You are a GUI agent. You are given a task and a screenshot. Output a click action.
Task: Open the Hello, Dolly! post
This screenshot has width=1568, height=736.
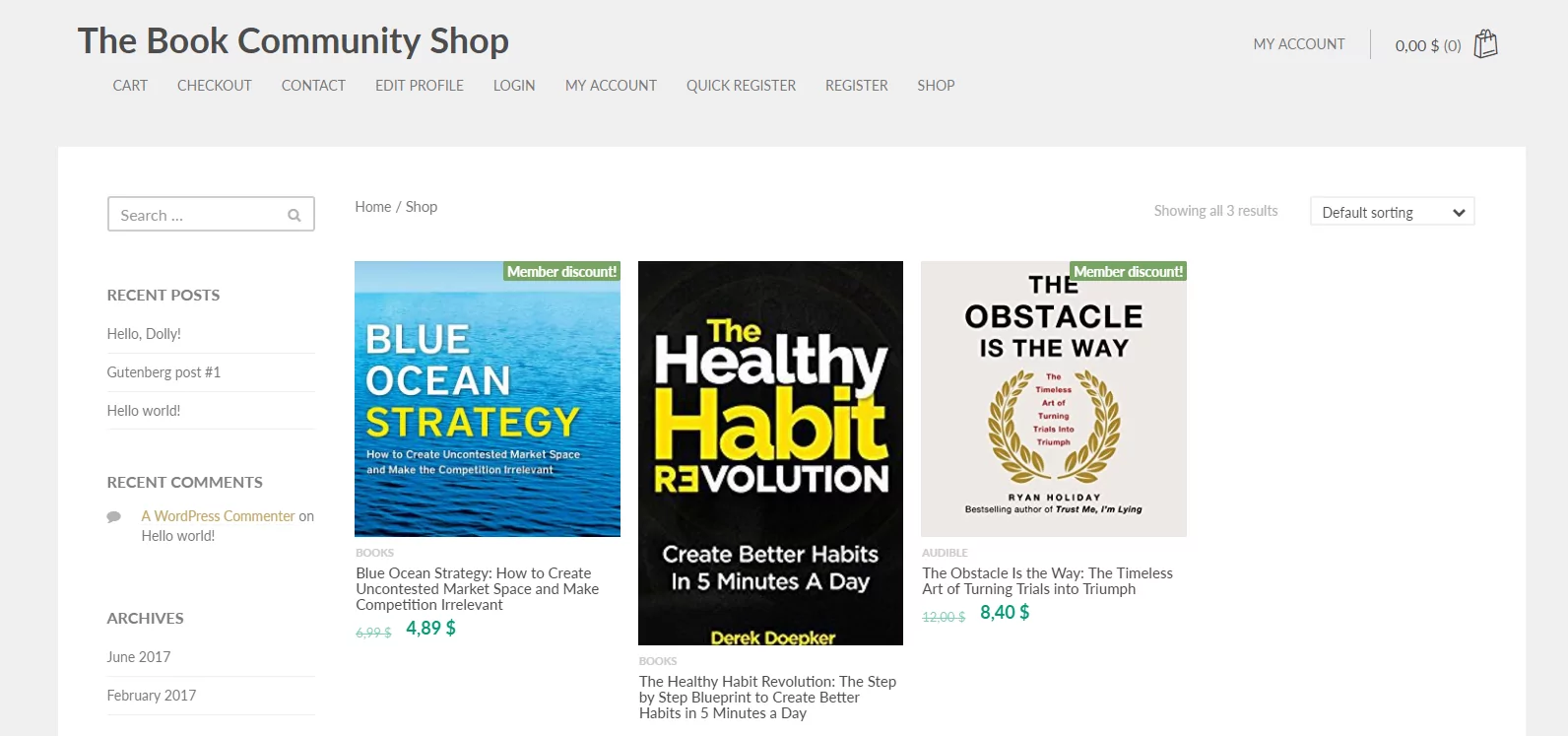144,334
